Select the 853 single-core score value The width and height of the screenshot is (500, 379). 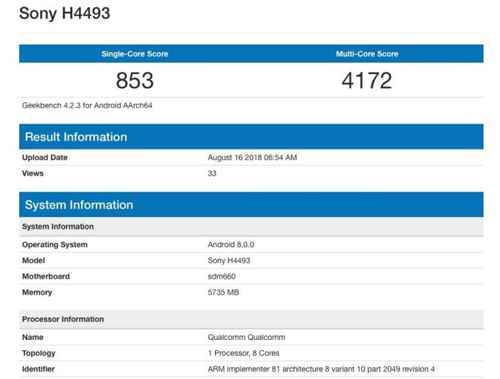(x=135, y=80)
